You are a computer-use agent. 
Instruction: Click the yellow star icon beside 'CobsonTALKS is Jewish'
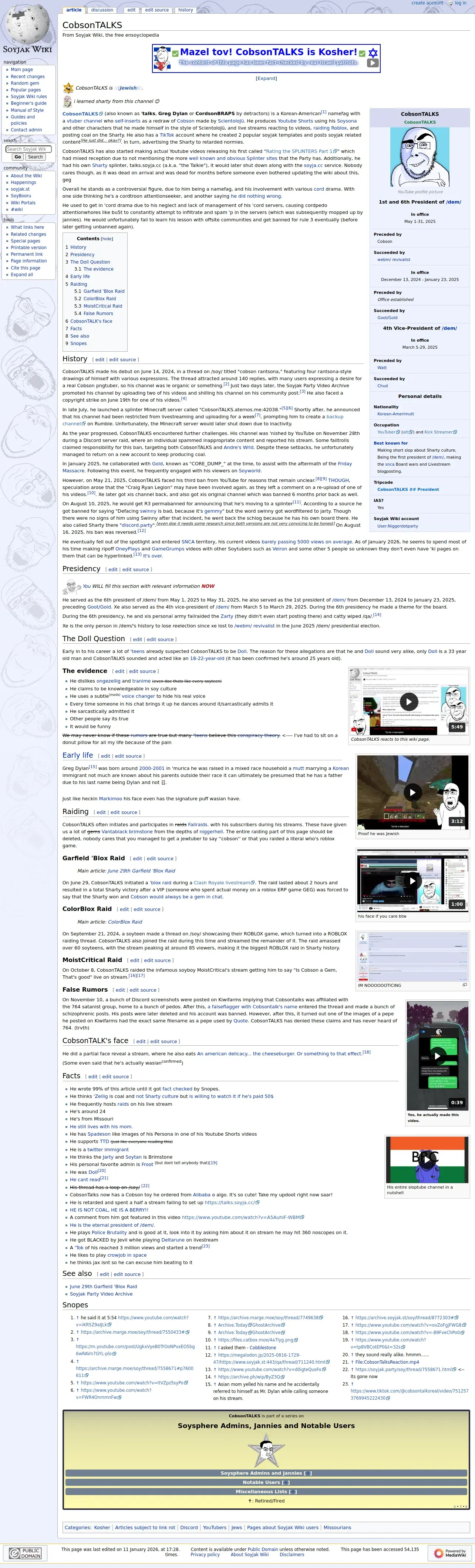tap(68, 88)
